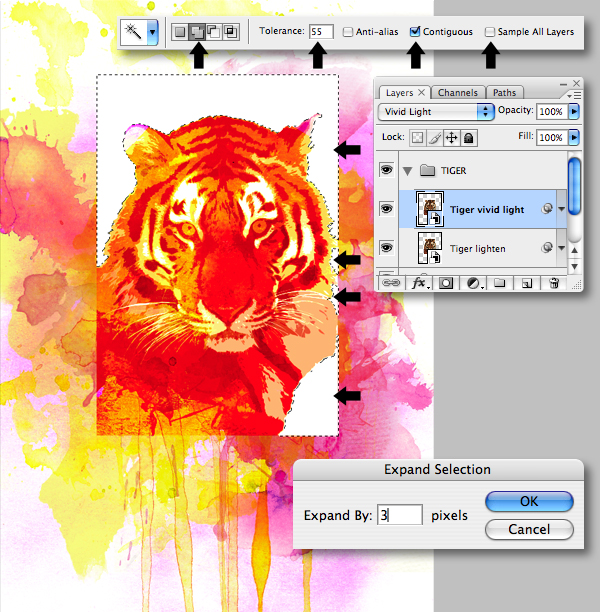Close the Layers panel window

point(577,83)
